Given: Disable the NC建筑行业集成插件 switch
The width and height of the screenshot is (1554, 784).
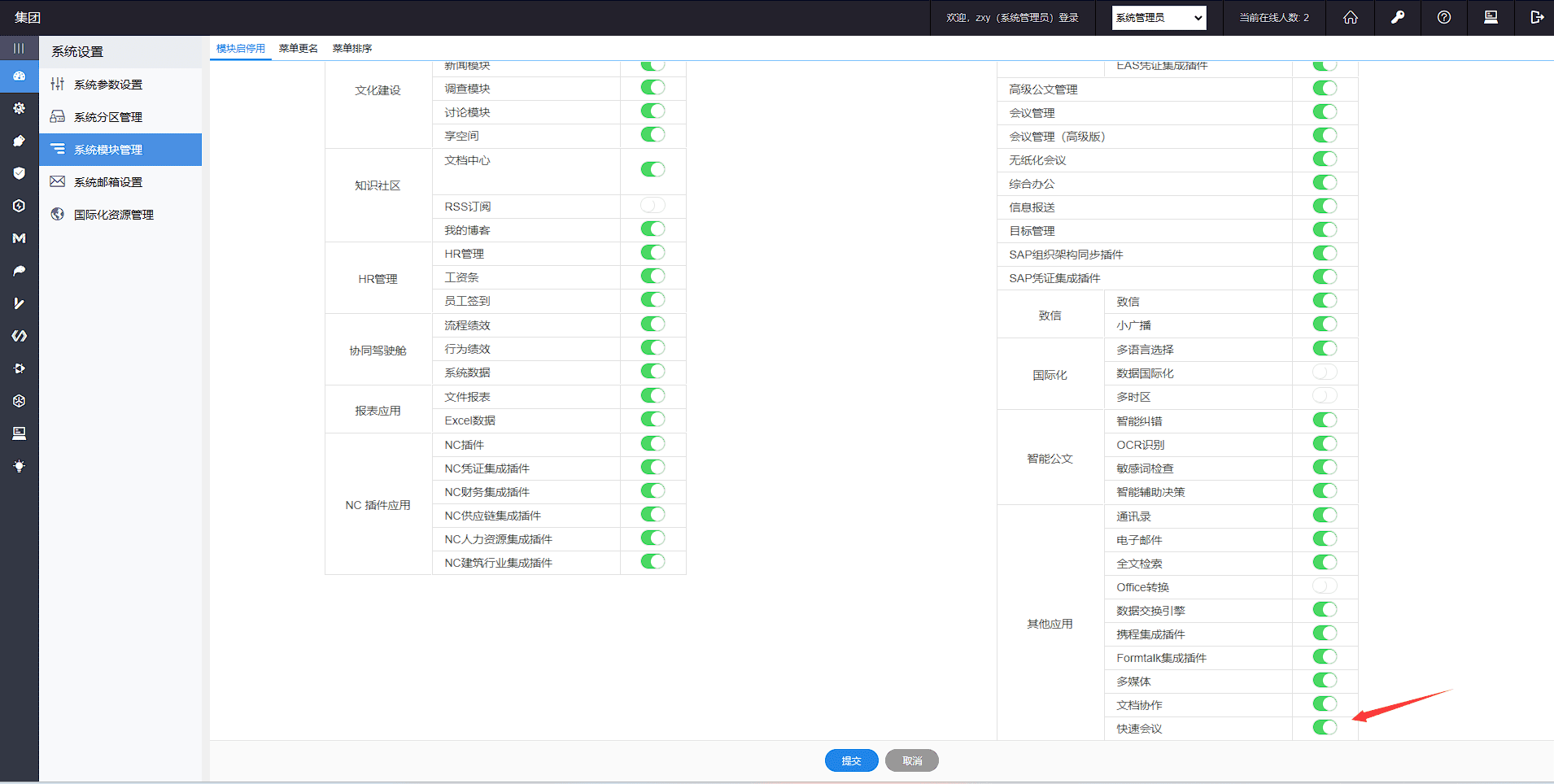Looking at the screenshot, I should pyautogui.click(x=653, y=561).
